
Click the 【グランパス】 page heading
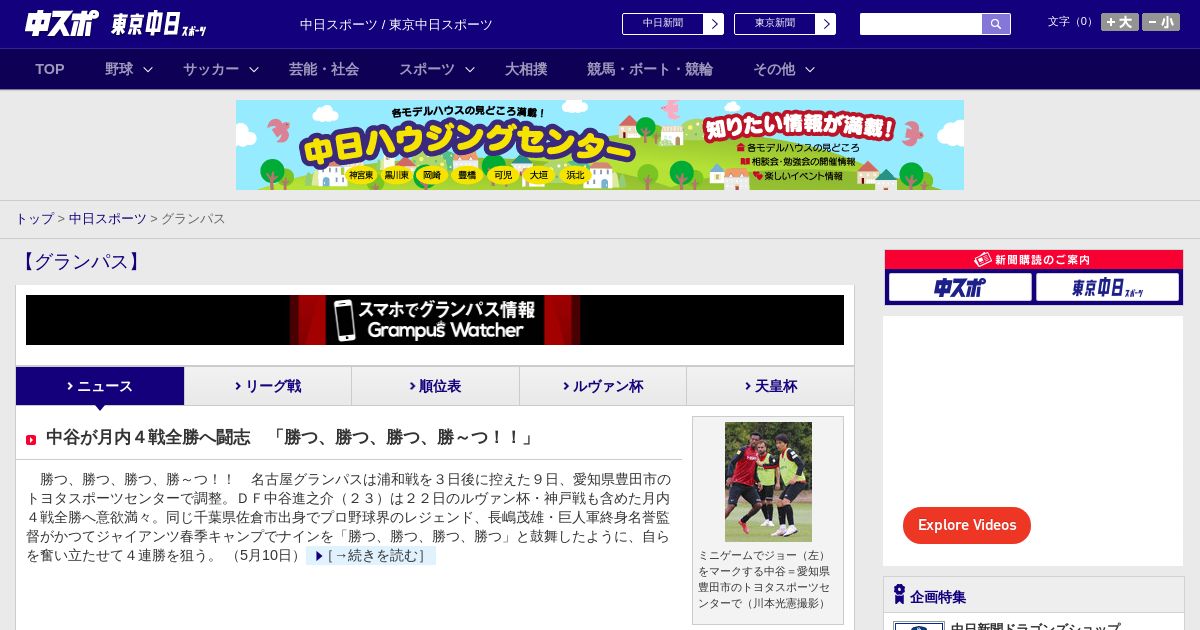click(x=81, y=262)
